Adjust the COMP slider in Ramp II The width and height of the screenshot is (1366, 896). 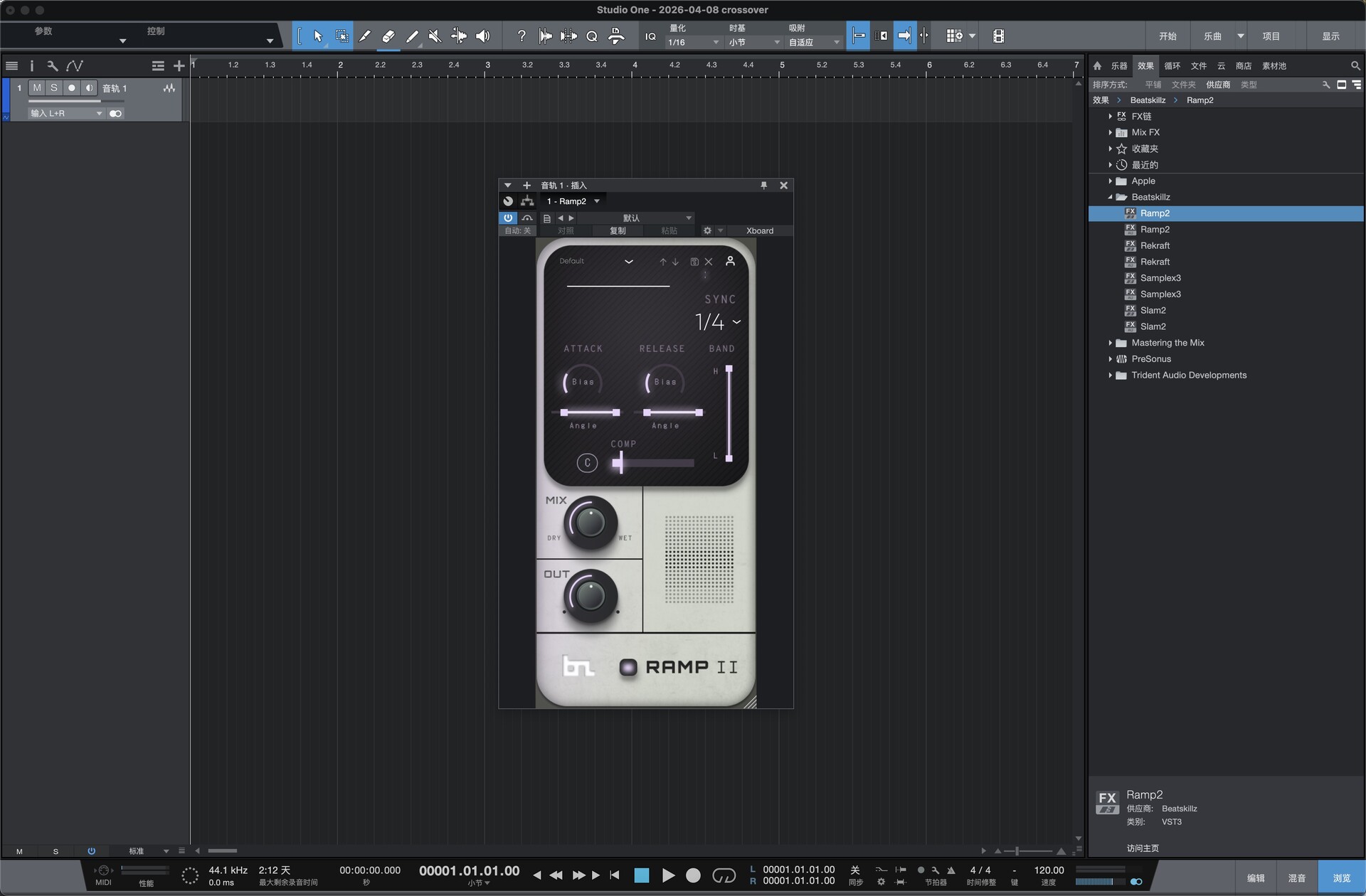[654, 464]
